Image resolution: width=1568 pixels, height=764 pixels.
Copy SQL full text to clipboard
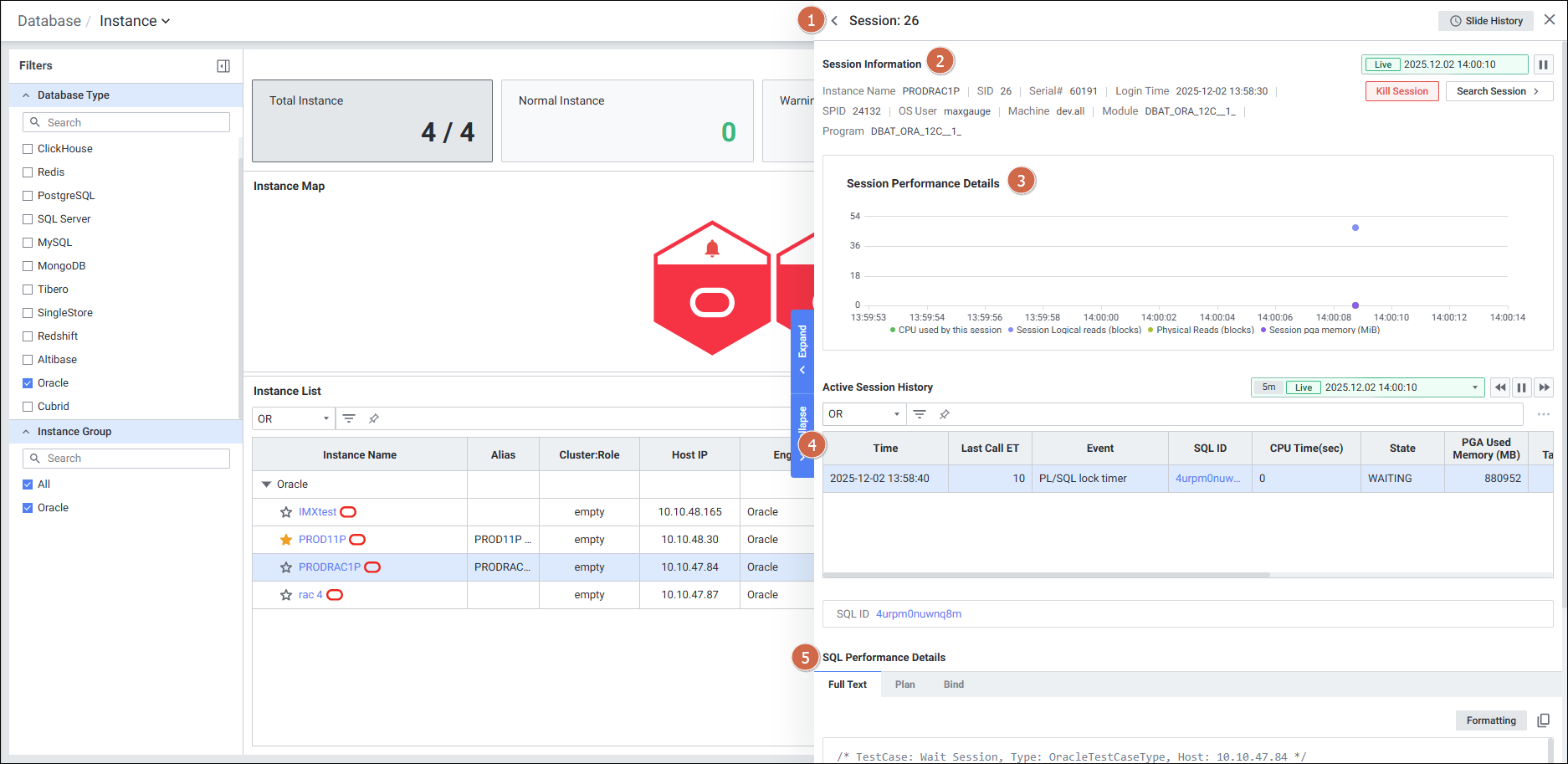1543,720
